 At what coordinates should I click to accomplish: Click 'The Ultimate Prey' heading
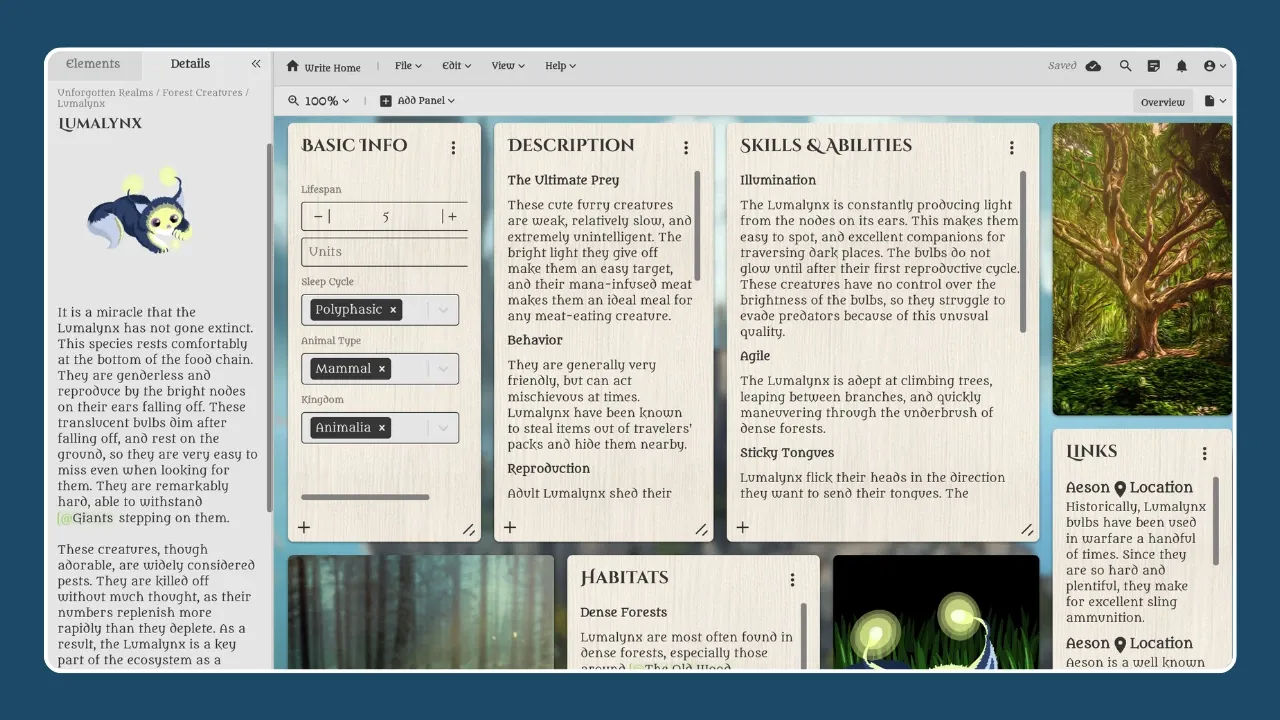click(563, 180)
